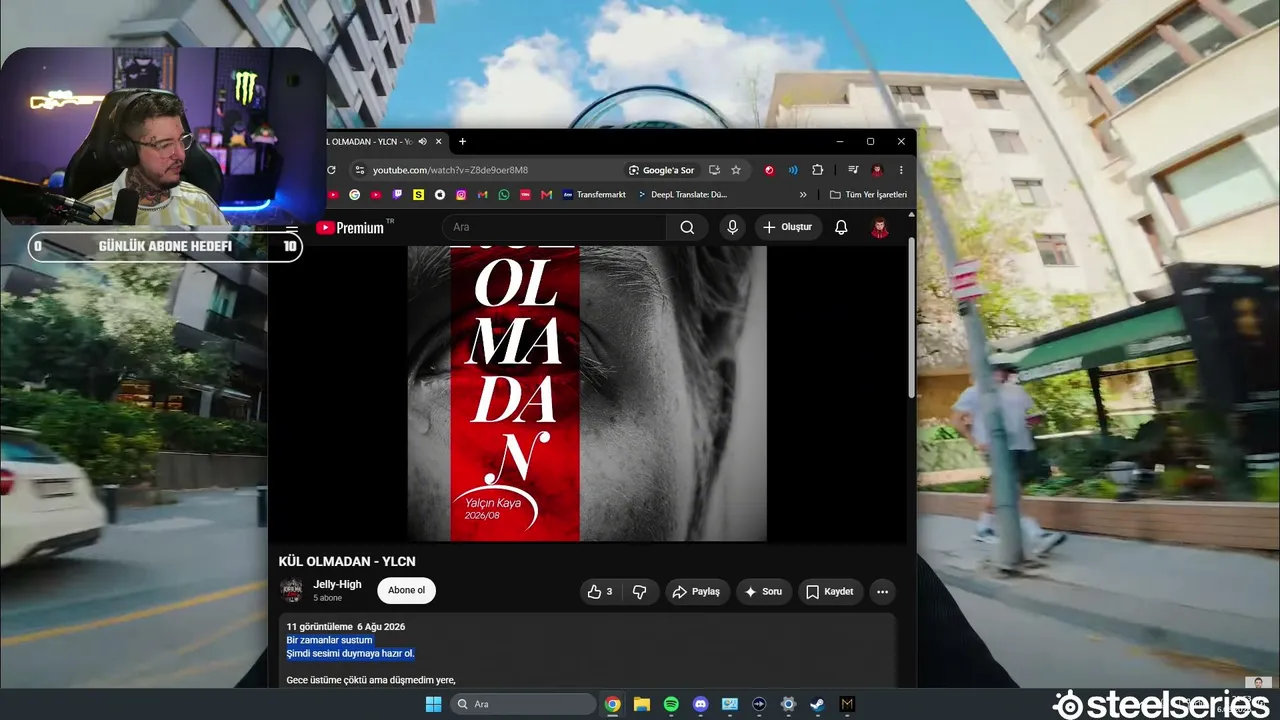The image size is (1280, 720).
Task: Open the yellow S bookmark
Action: click(x=419, y=195)
